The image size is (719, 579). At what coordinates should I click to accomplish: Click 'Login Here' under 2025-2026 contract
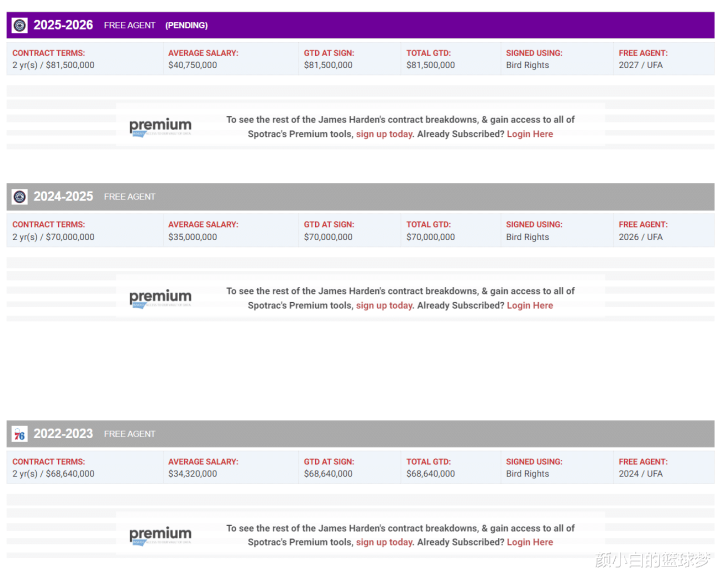point(530,134)
